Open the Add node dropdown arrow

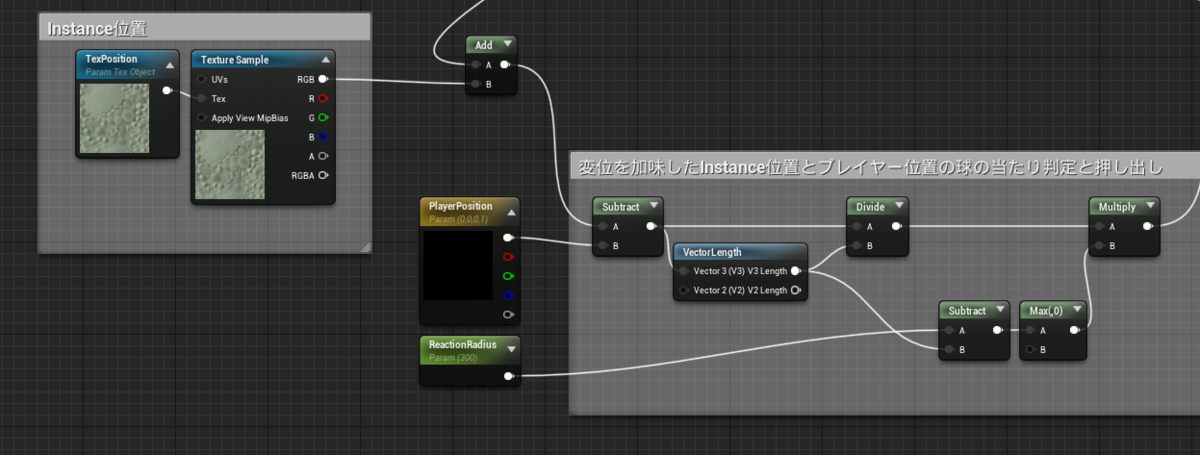507,44
